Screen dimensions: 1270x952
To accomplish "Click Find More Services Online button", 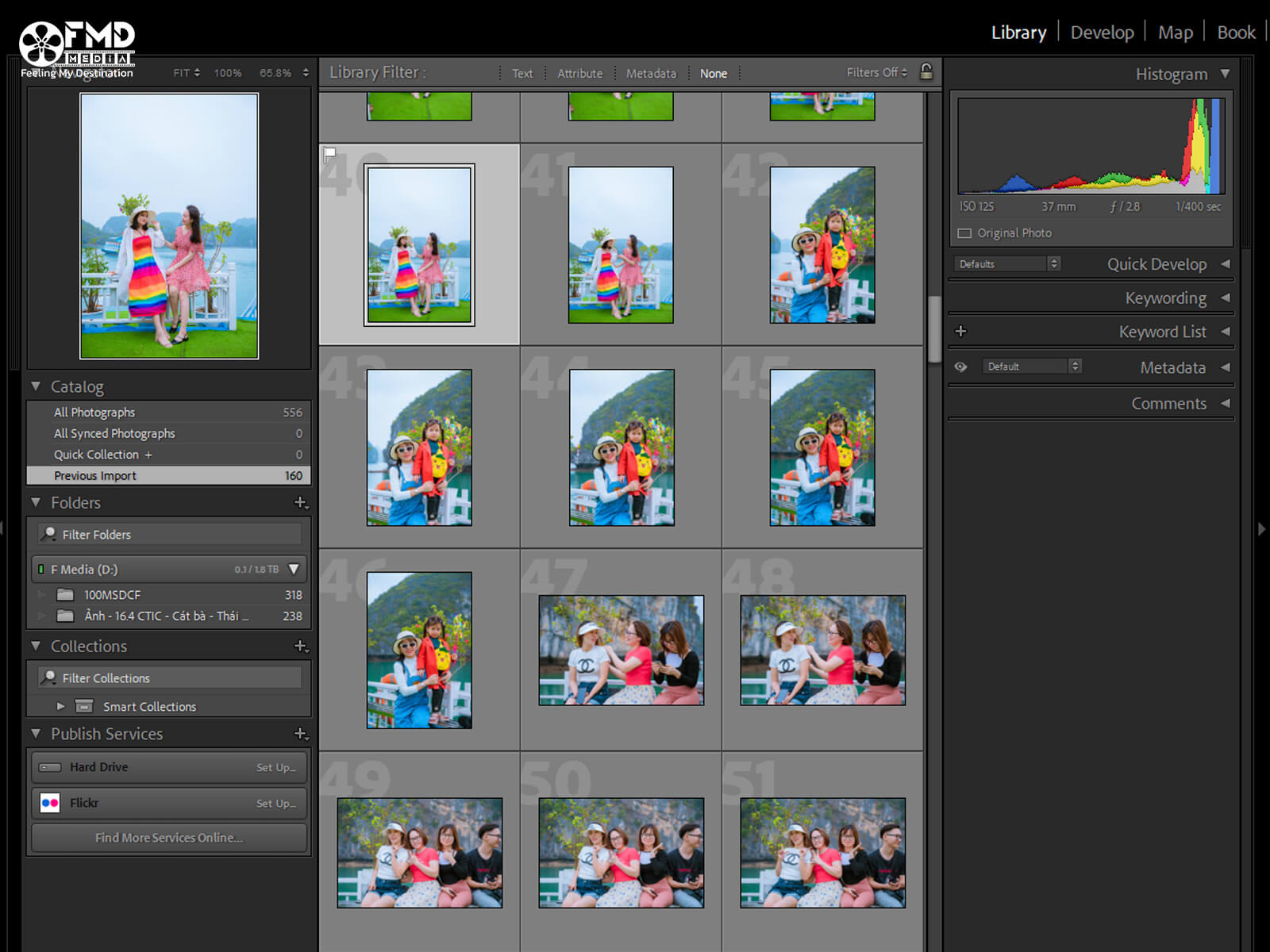I will [x=169, y=838].
